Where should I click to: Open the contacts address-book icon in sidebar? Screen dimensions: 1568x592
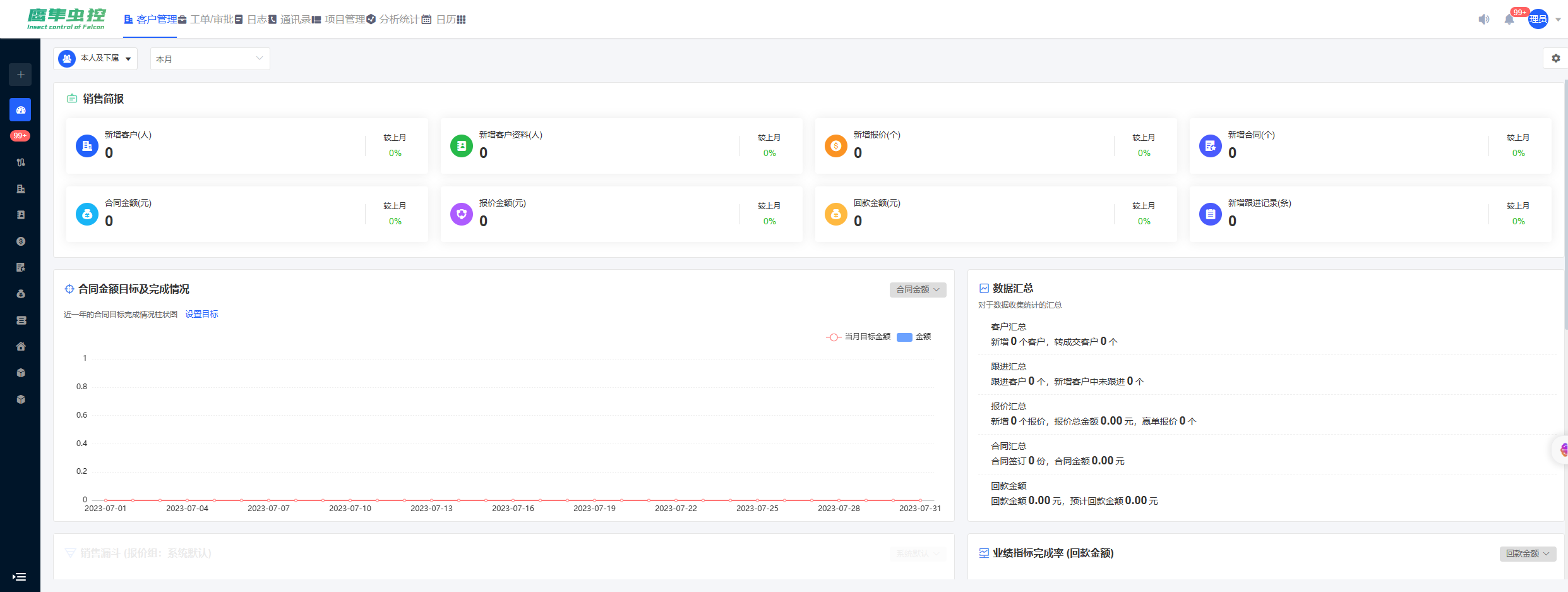[20, 215]
